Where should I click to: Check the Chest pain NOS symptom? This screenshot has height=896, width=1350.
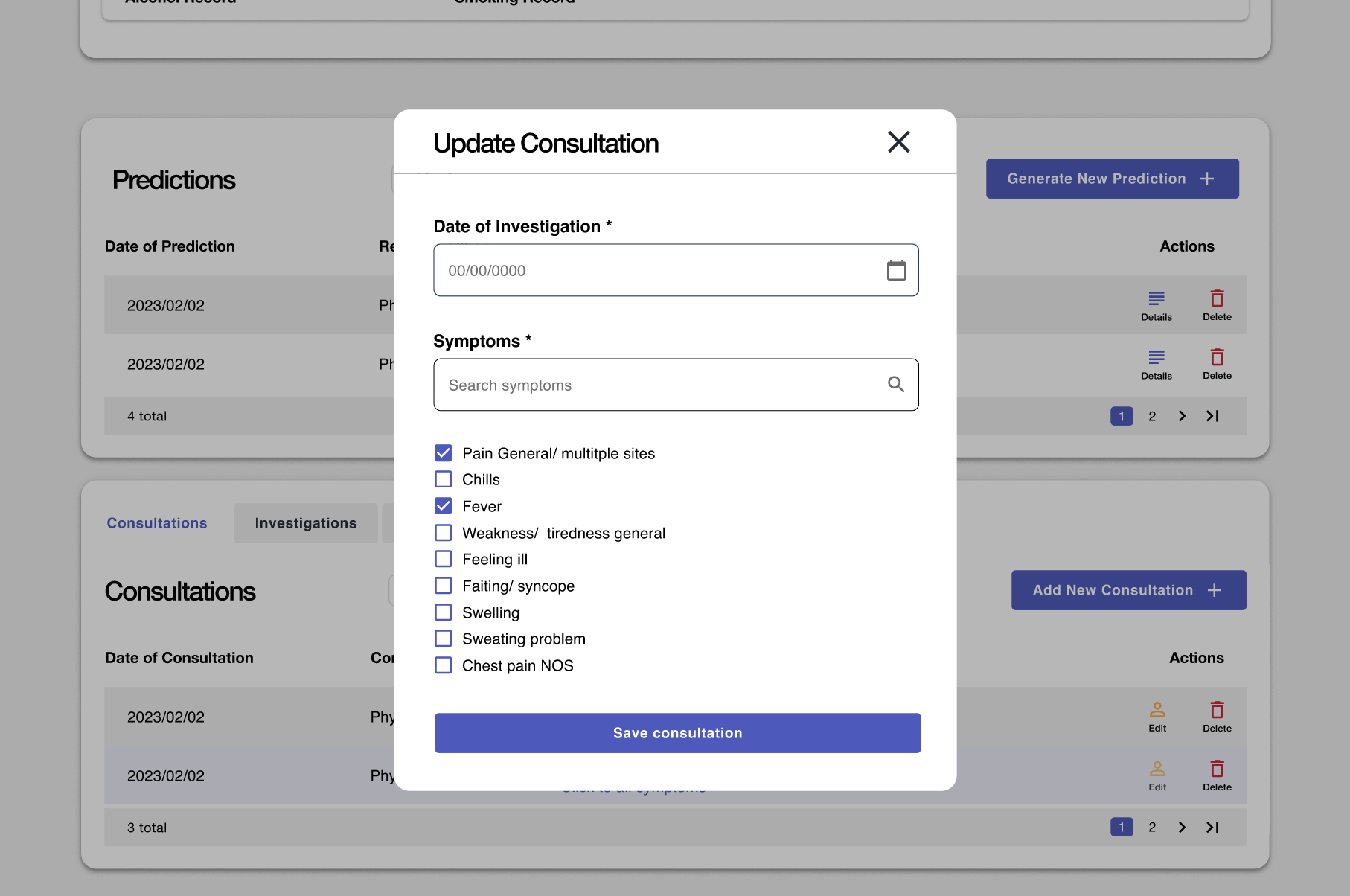tap(443, 665)
